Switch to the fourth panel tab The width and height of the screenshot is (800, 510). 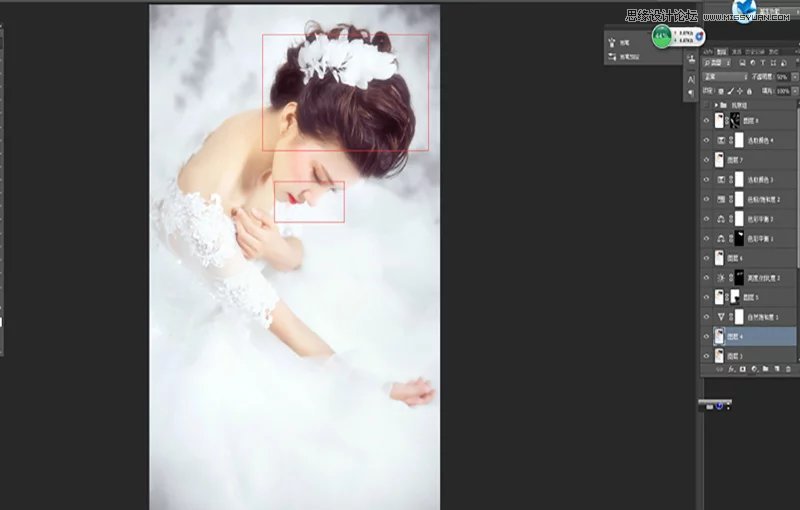[x=755, y=52]
